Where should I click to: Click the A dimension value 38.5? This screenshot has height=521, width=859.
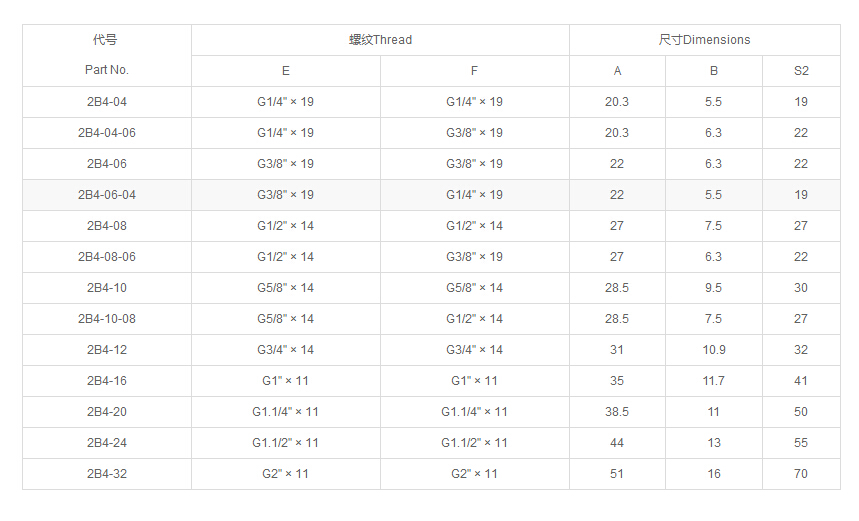pos(617,412)
